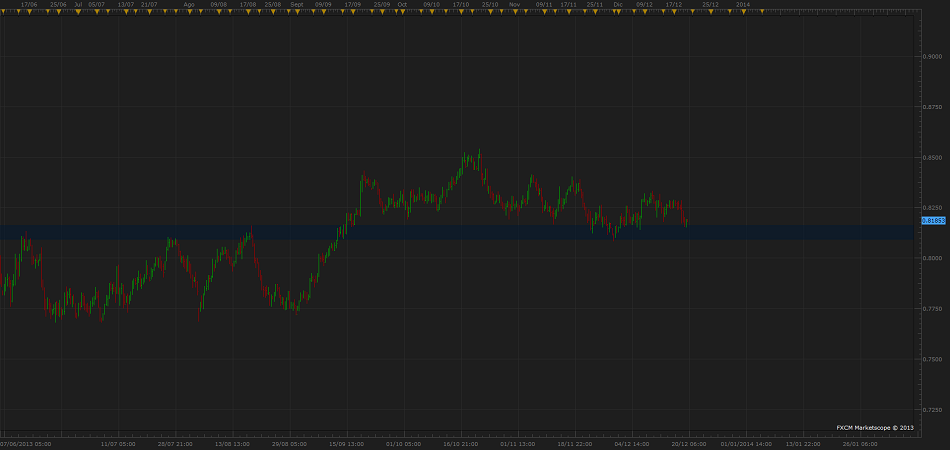This screenshot has width=950, height=450.
Task: Click the 0.7250 level on the price scale
Action: 931,409
